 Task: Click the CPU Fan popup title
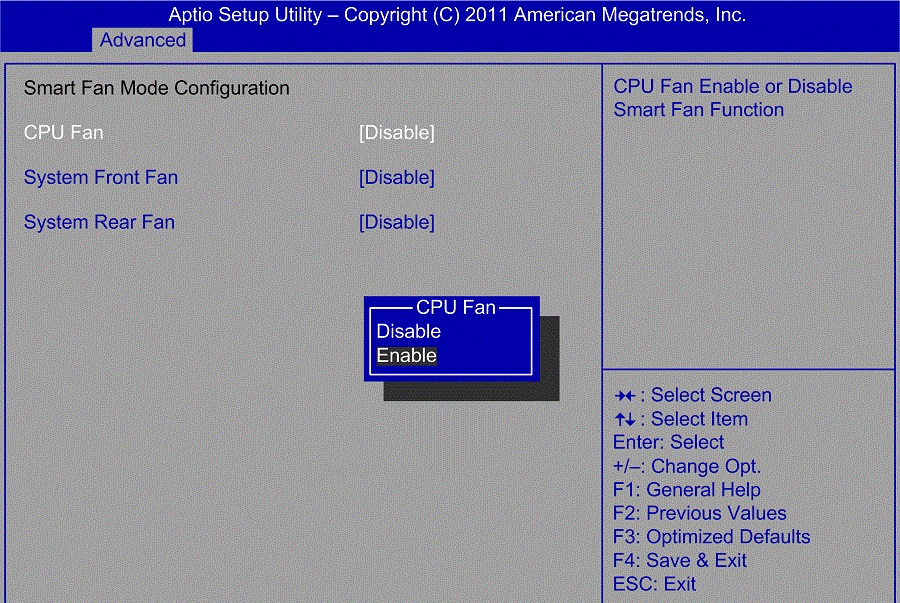[x=455, y=307]
